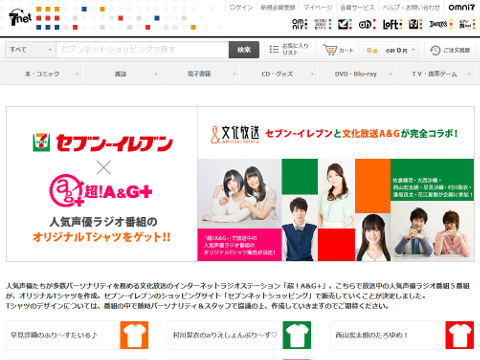Expand the DVD・Blu-ray category menu
The height and width of the screenshot is (360, 480).
358,74
